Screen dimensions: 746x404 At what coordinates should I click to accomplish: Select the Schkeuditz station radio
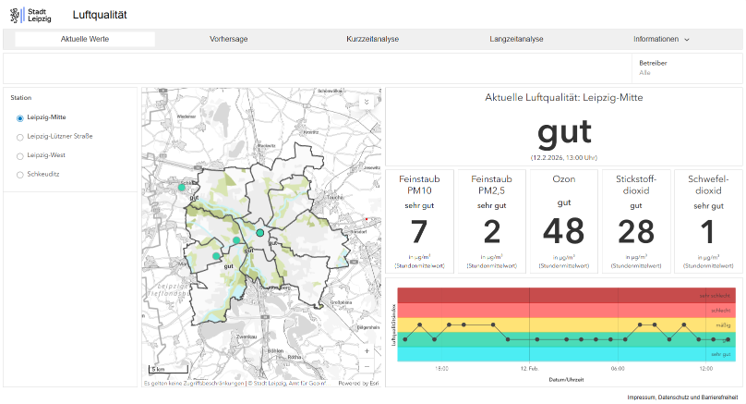(20, 174)
